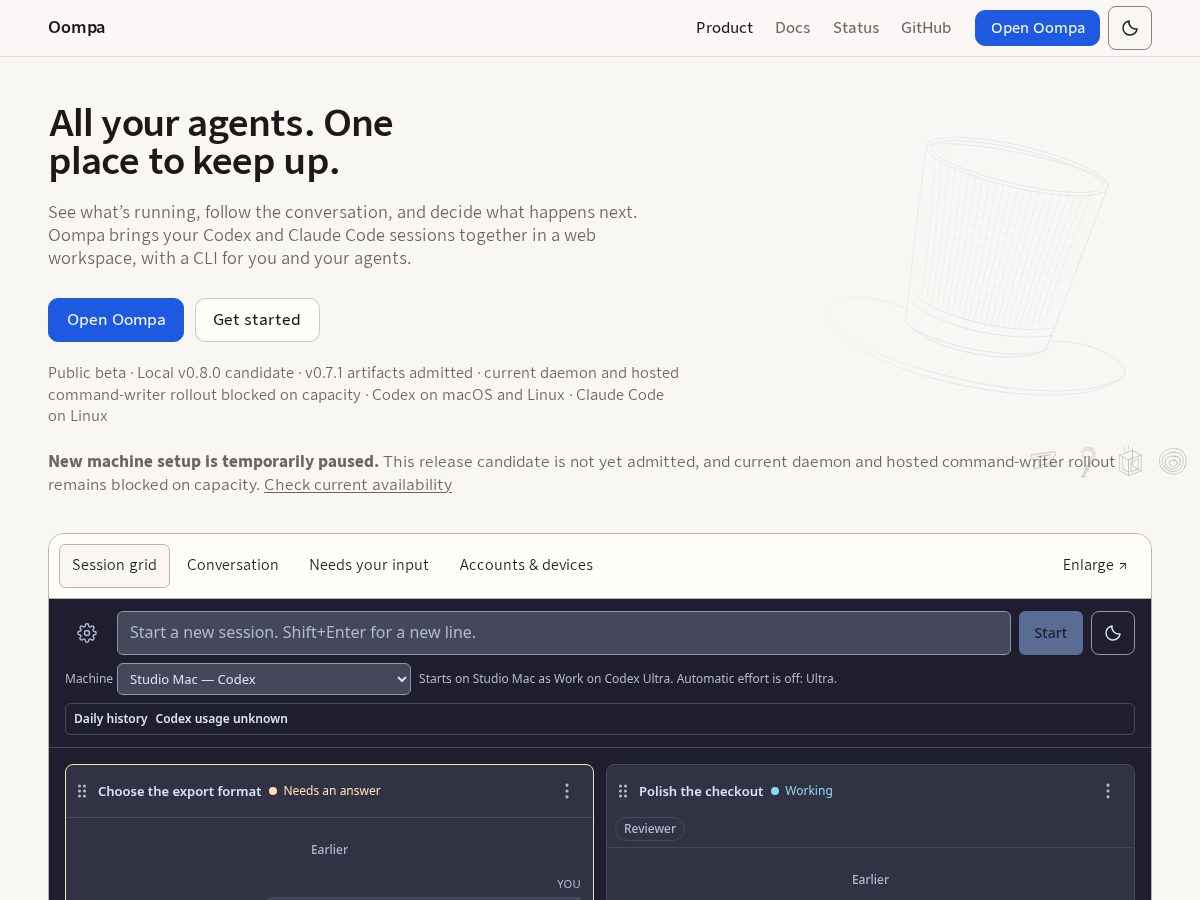Switch to the Needs your input tab
1200x900 pixels.
369,566
